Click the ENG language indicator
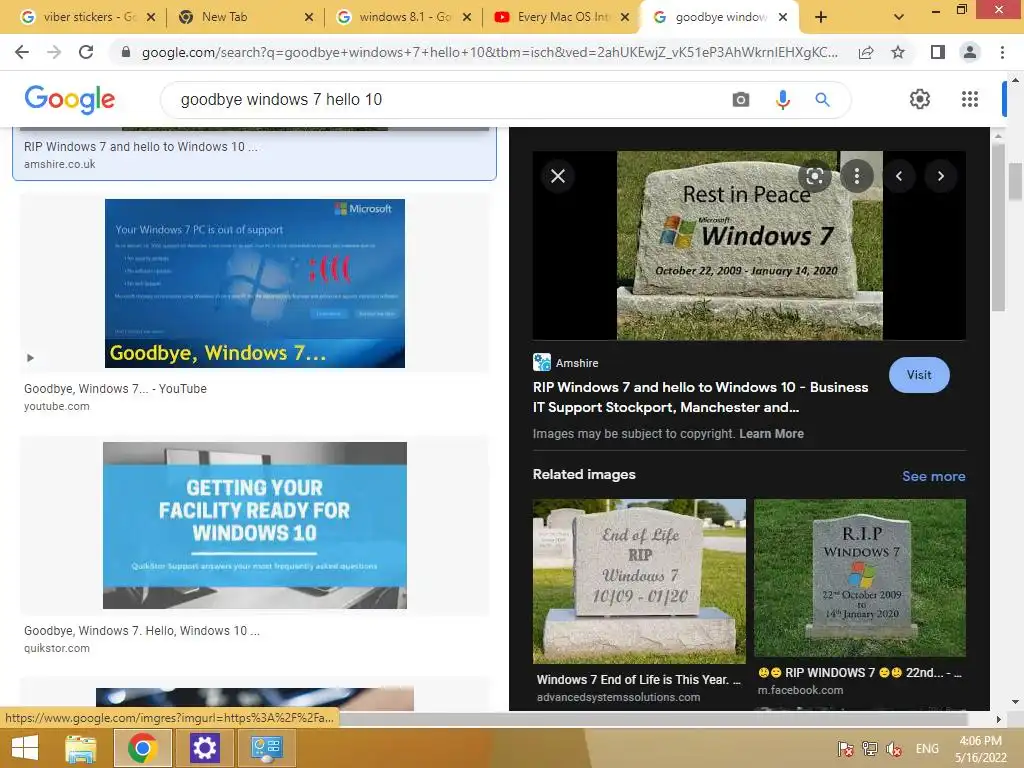 [x=927, y=748]
